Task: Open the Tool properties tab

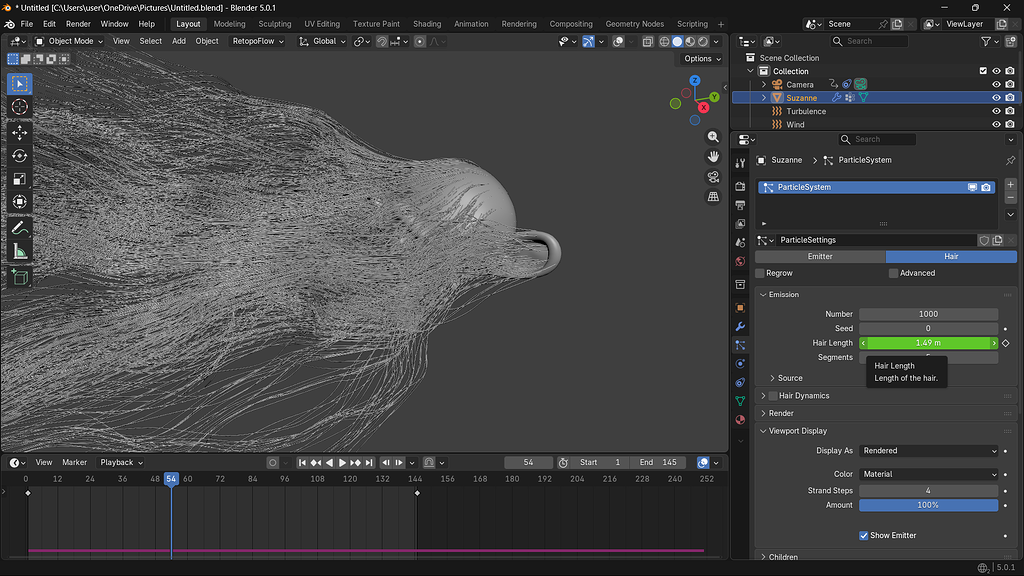Action: (740, 163)
